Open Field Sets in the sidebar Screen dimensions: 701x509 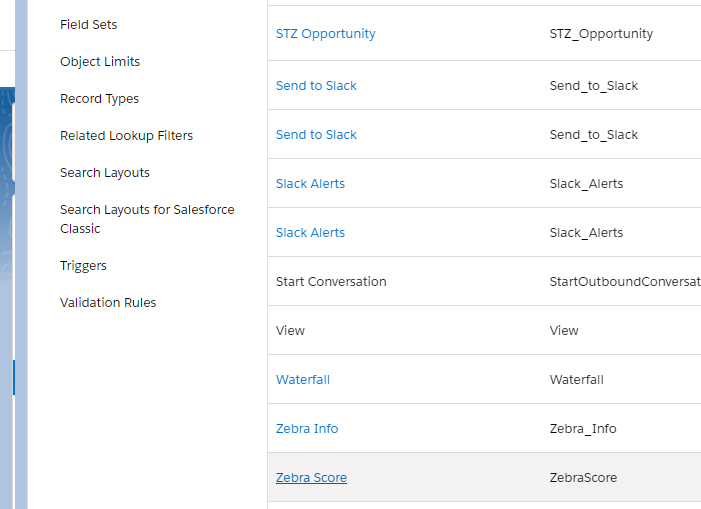point(88,25)
